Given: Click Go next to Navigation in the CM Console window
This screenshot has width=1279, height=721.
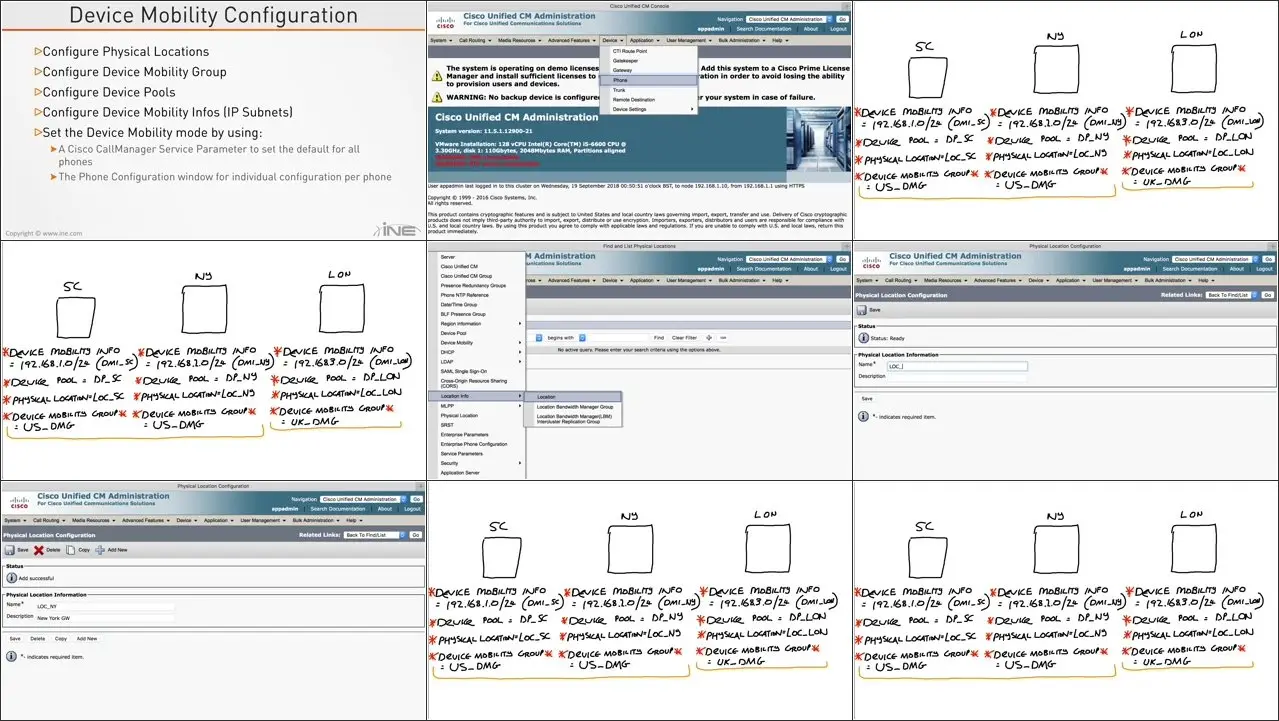Looking at the screenshot, I should 842,19.
